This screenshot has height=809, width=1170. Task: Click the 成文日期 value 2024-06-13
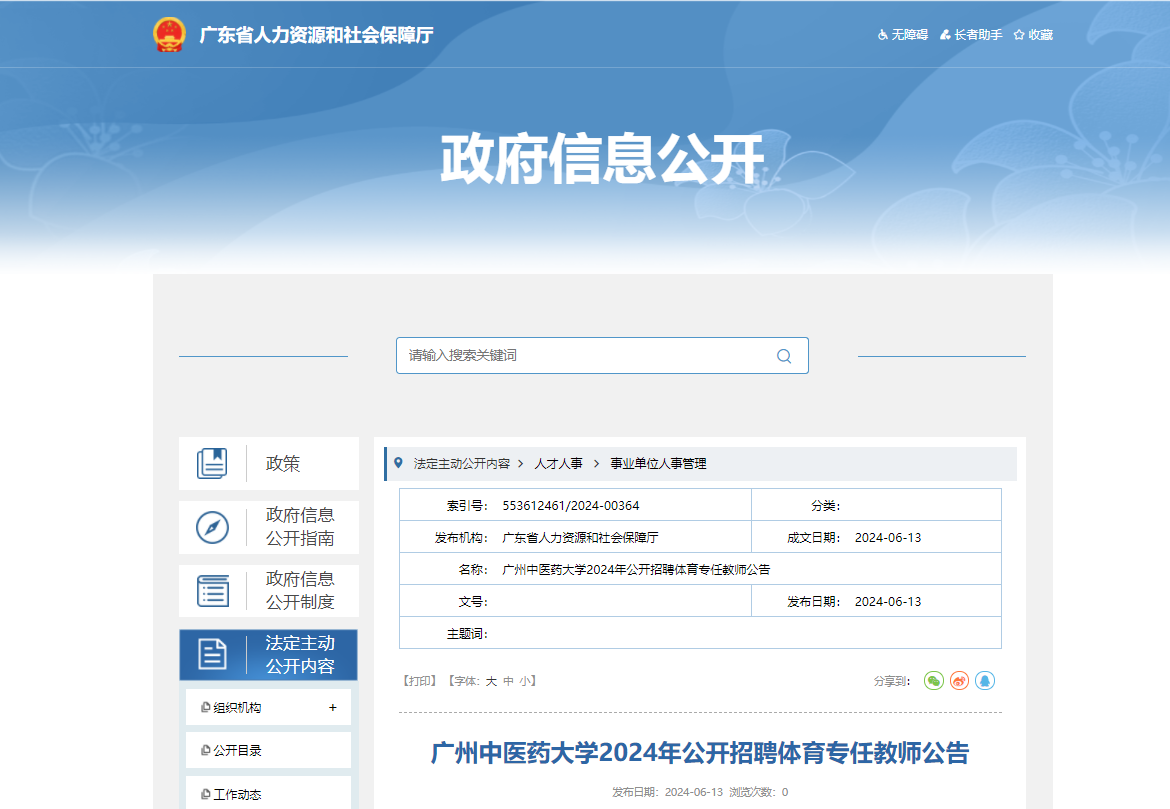[888, 538]
